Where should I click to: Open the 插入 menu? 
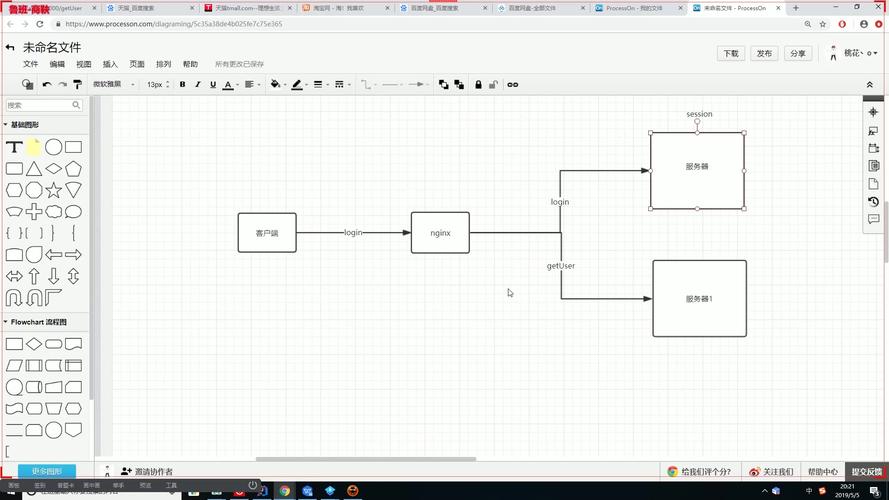click(110, 64)
